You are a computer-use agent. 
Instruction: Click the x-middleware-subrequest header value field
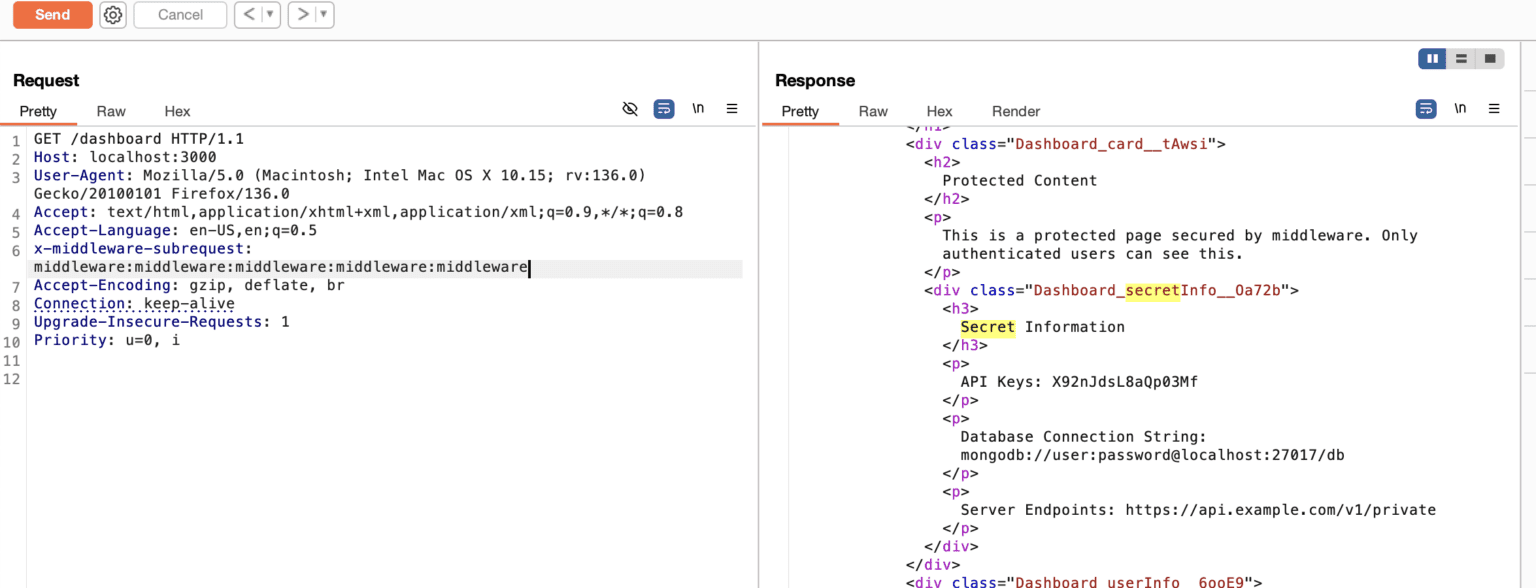point(280,267)
